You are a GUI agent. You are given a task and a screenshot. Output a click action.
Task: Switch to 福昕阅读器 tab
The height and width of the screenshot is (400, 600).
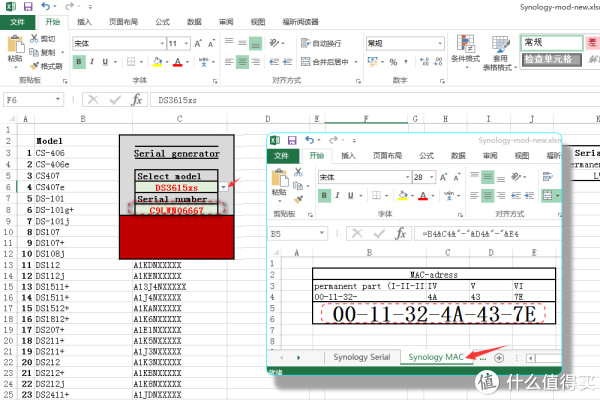point(300,22)
